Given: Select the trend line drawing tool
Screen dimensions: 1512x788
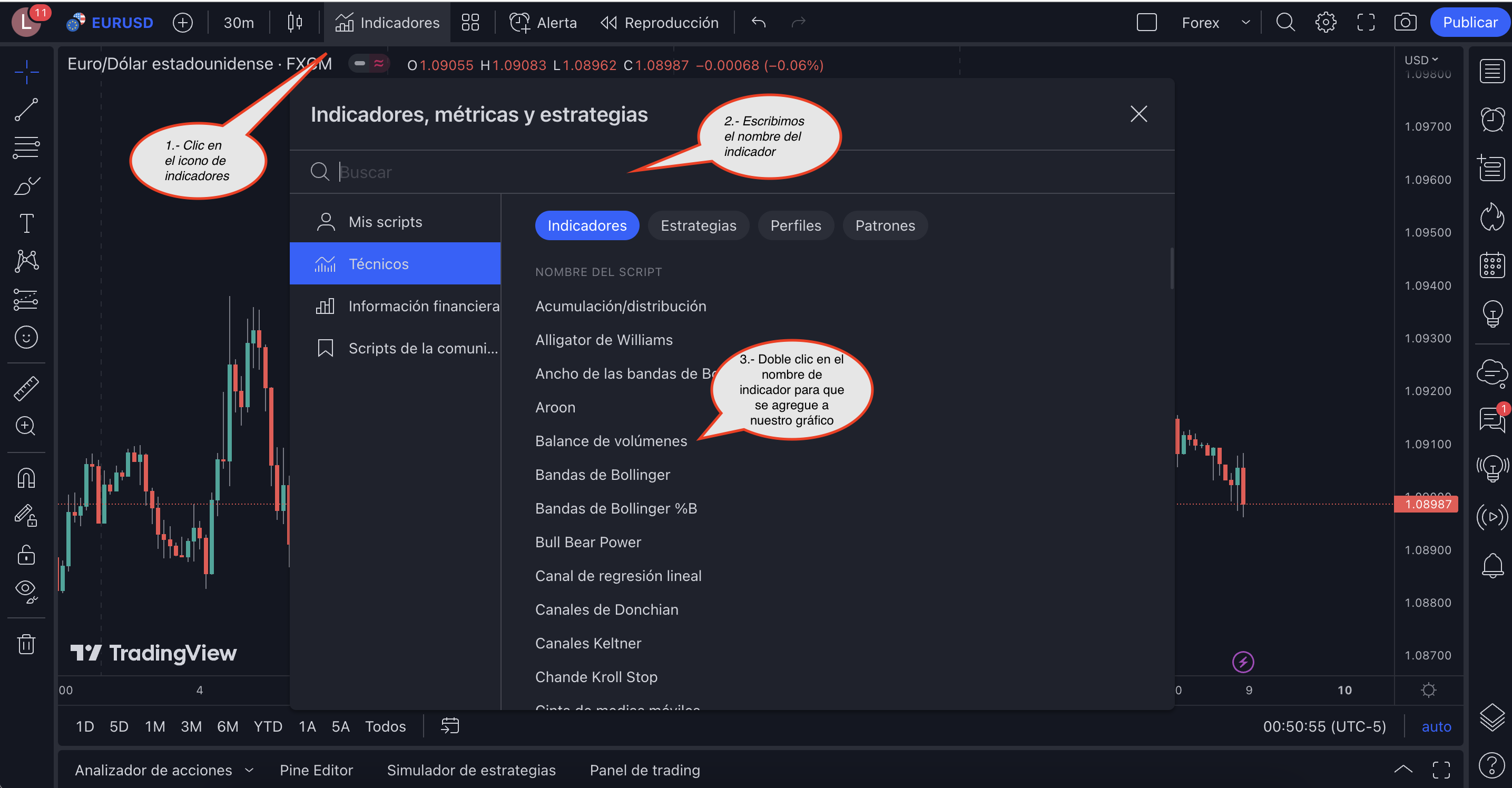Looking at the screenshot, I should (x=26, y=110).
